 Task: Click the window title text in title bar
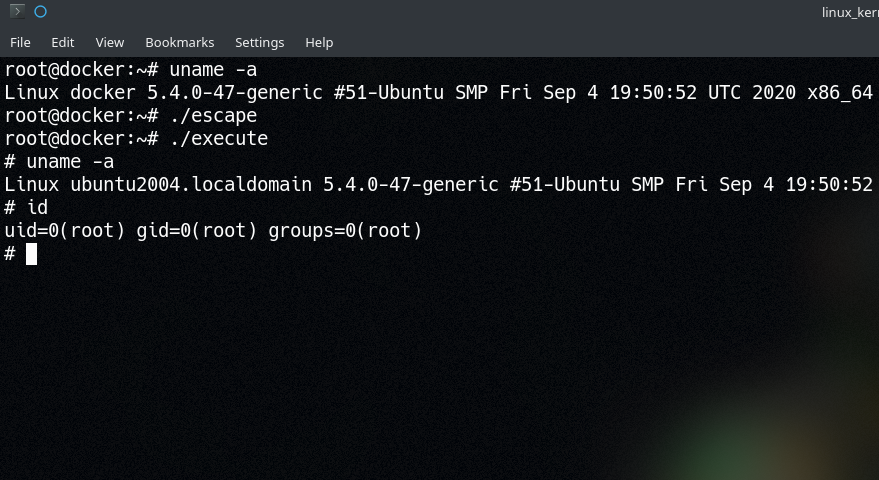(848, 12)
